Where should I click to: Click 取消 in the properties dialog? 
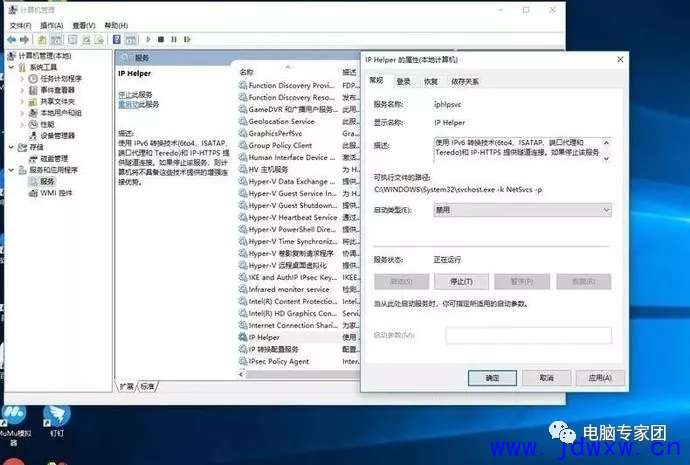click(x=547, y=378)
